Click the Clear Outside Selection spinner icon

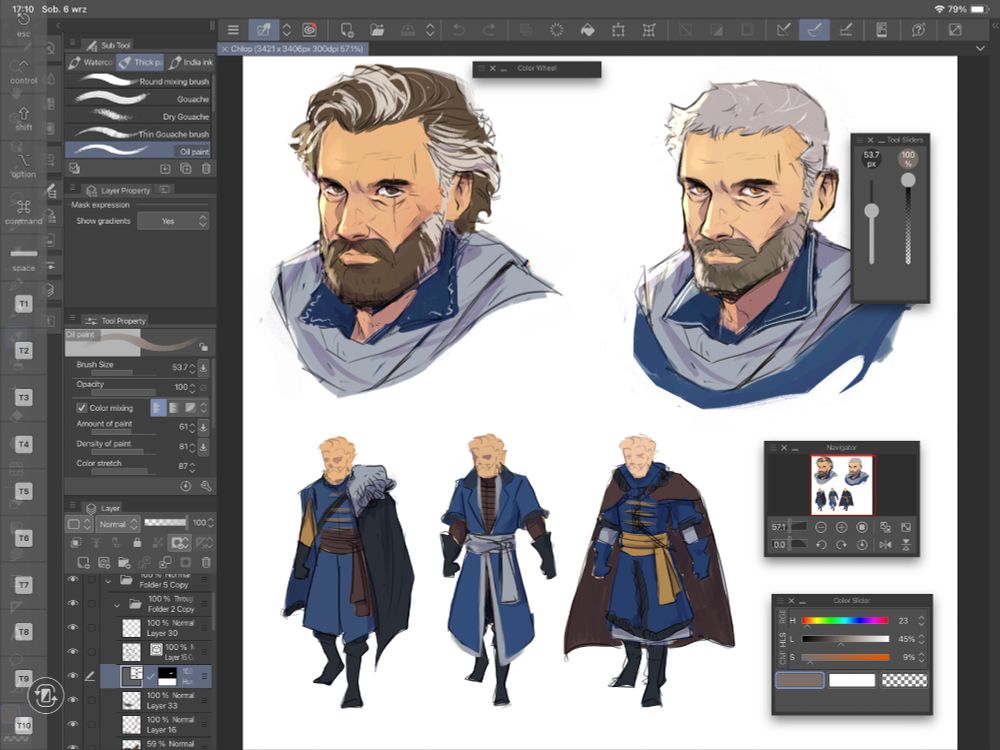557,30
